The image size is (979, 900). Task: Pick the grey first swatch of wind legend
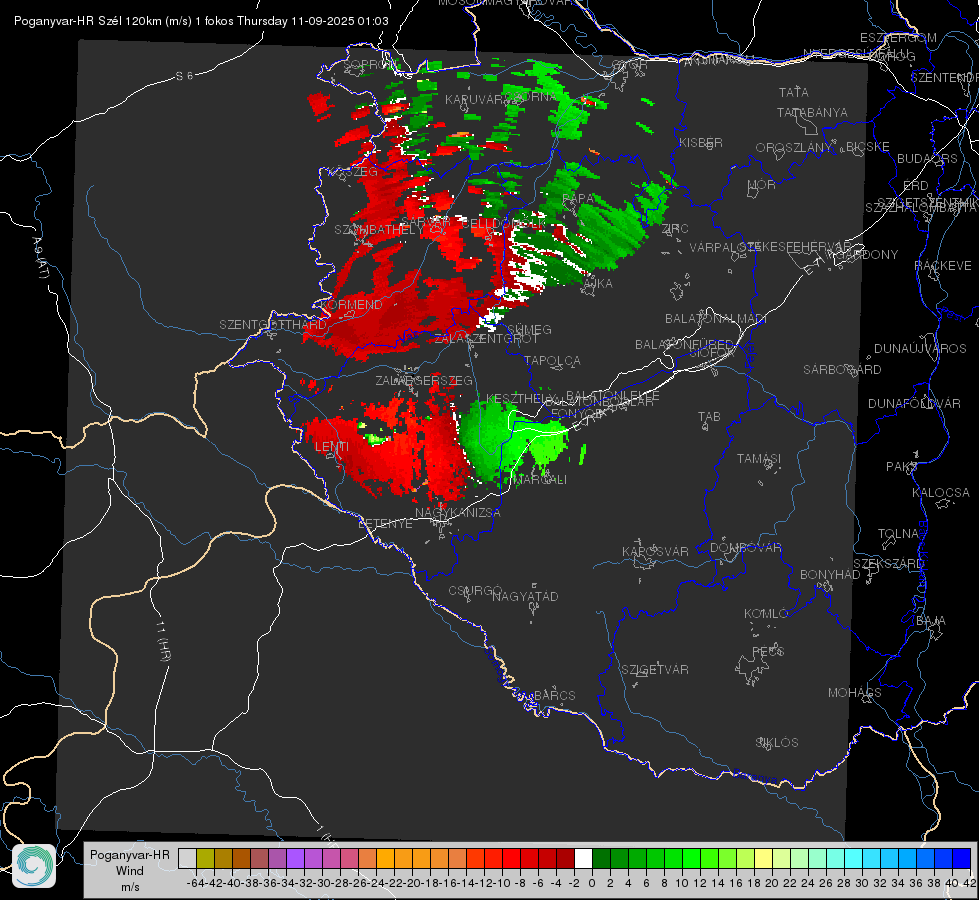[x=187, y=858]
